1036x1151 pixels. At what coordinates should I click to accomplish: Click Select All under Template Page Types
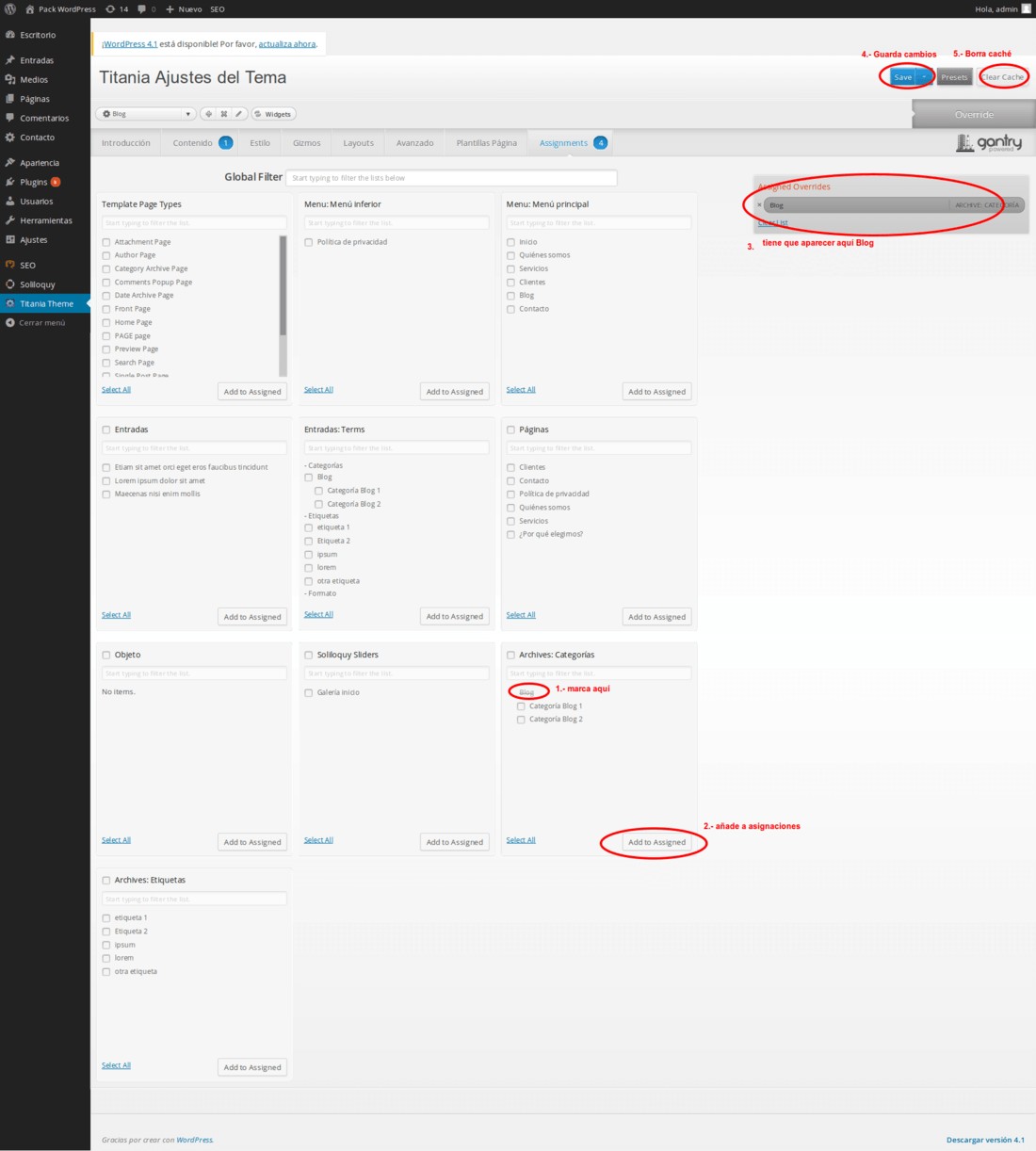coord(116,389)
